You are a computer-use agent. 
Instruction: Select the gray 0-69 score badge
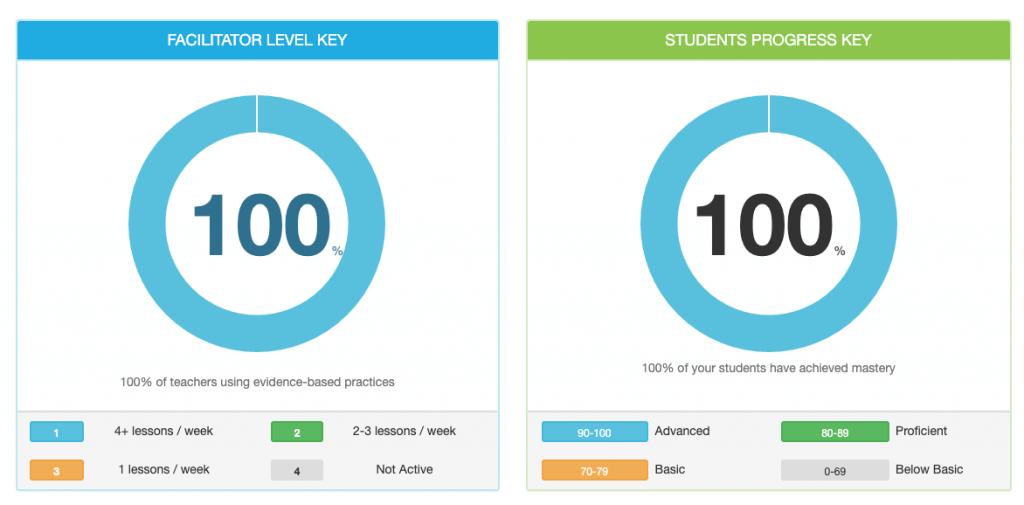[x=835, y=470]
